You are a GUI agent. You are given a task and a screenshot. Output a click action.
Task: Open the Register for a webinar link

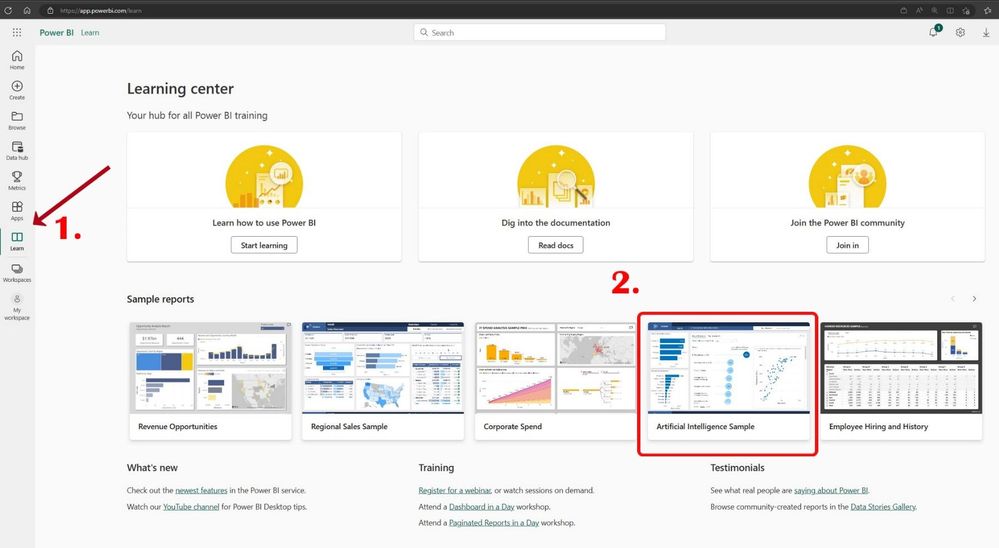455,491
